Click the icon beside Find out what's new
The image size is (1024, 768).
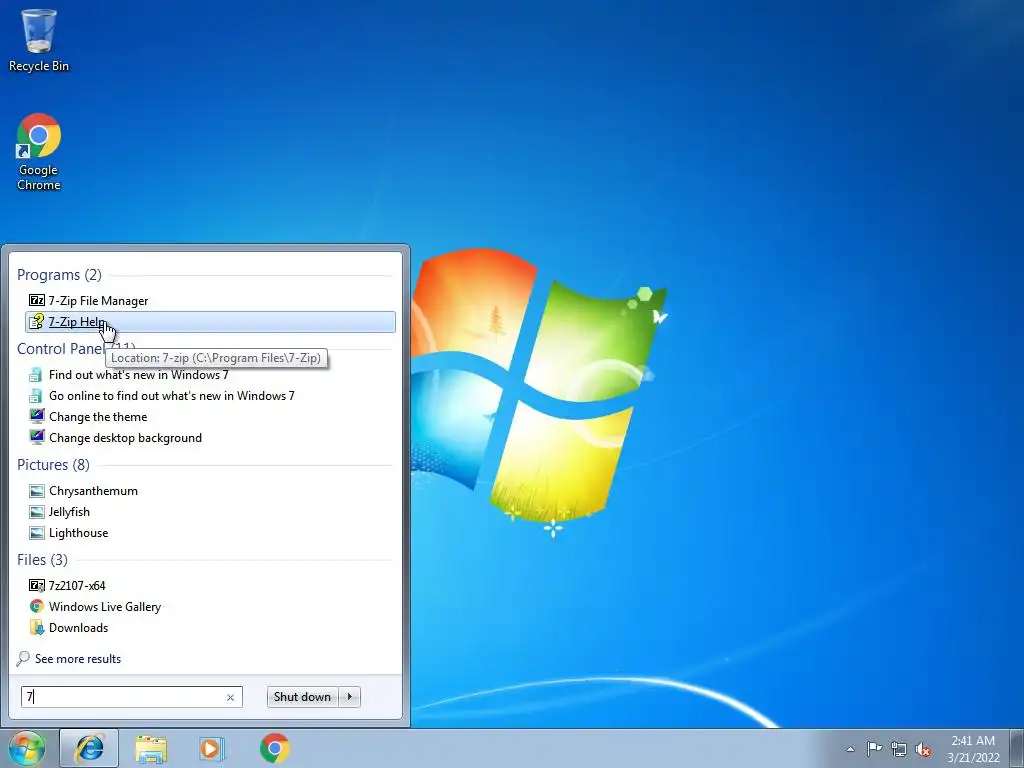point(37,375)
